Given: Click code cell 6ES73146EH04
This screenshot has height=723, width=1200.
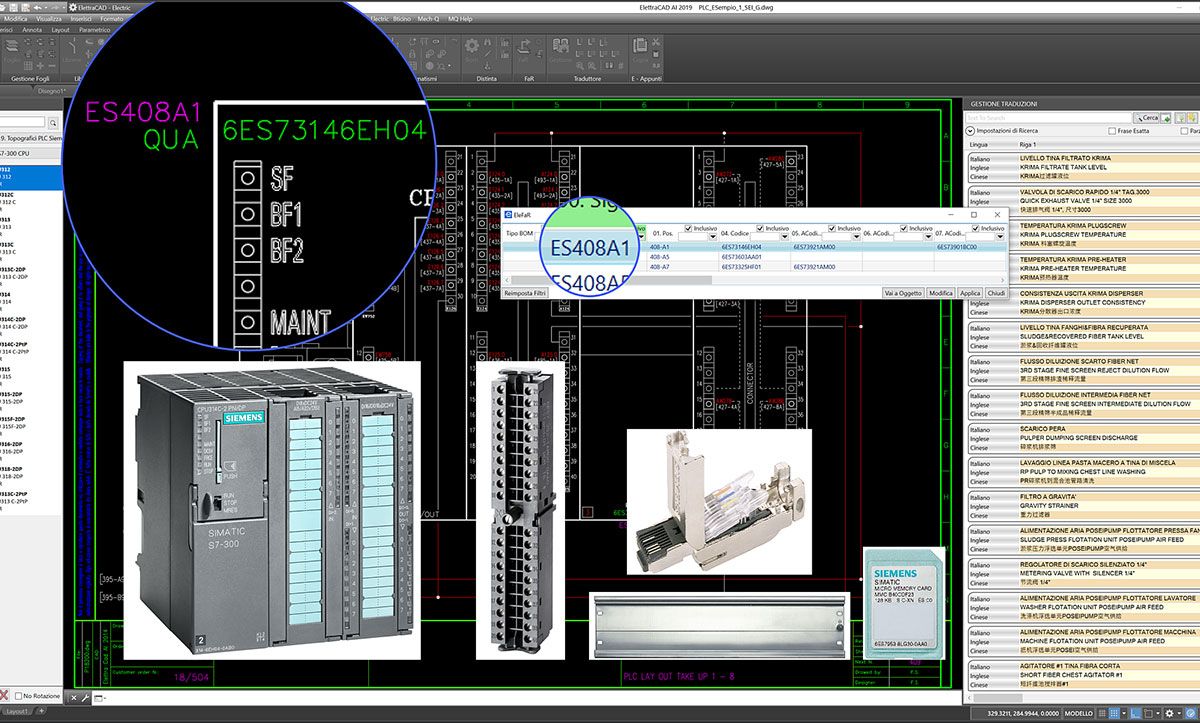Looking at the screenshot, I should pyautogui.click(x=741, y=246).
